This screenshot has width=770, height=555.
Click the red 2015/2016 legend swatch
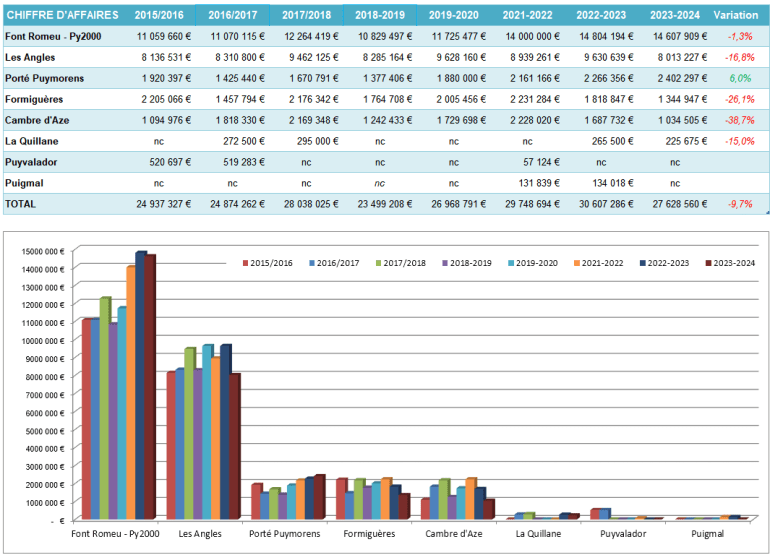pyautogui.click(x=245, y=262)
